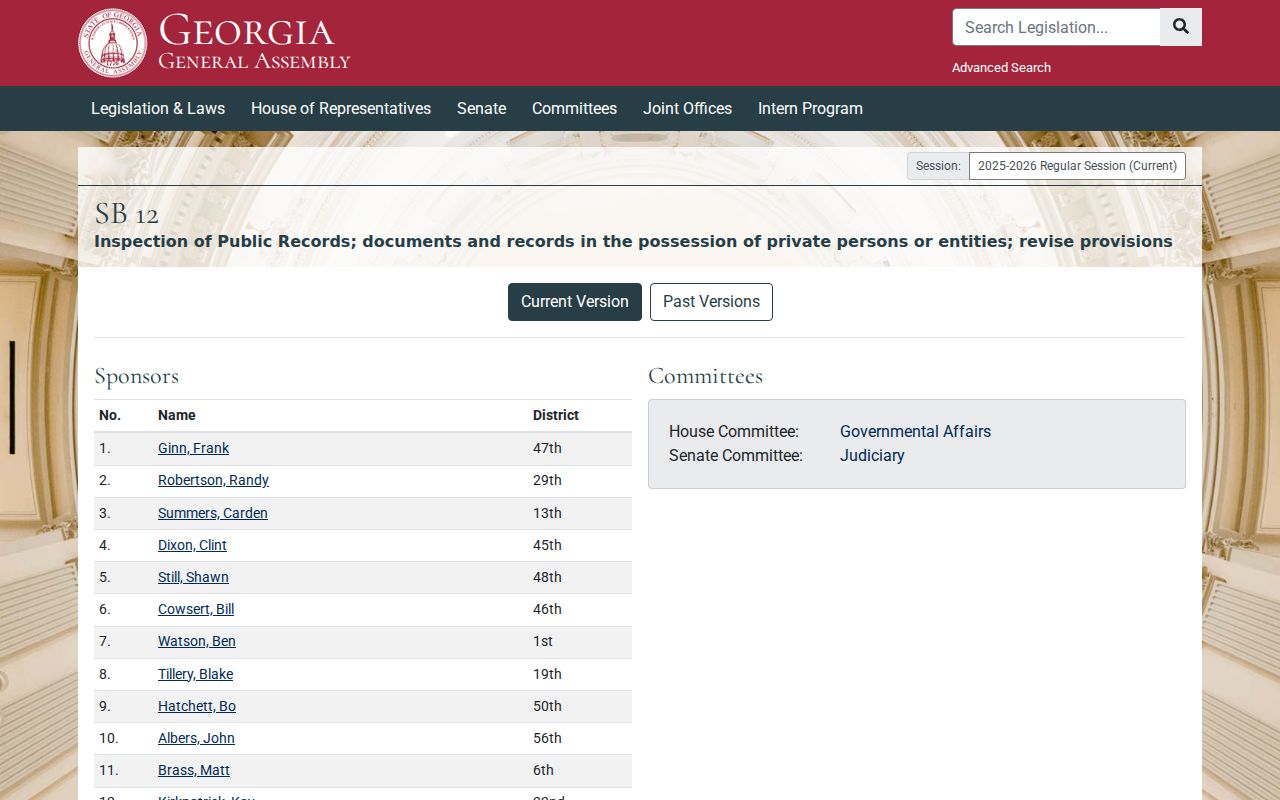
Task: Click the Georgia General Assembly title
Action: point(254,42)
